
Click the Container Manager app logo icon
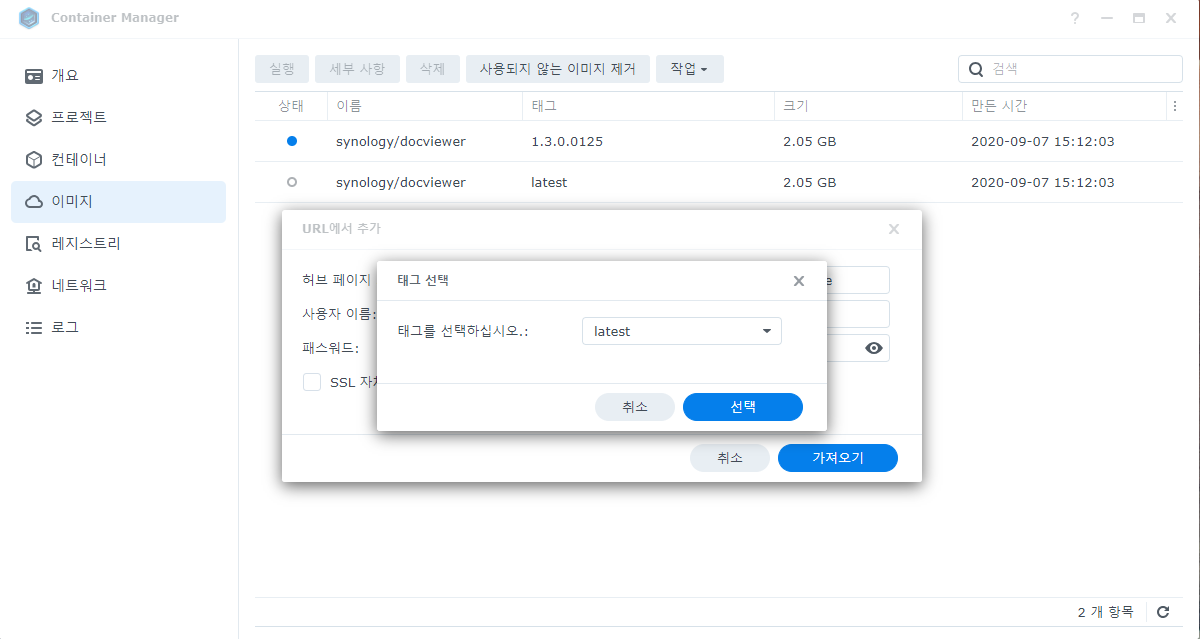click(29, 18)
